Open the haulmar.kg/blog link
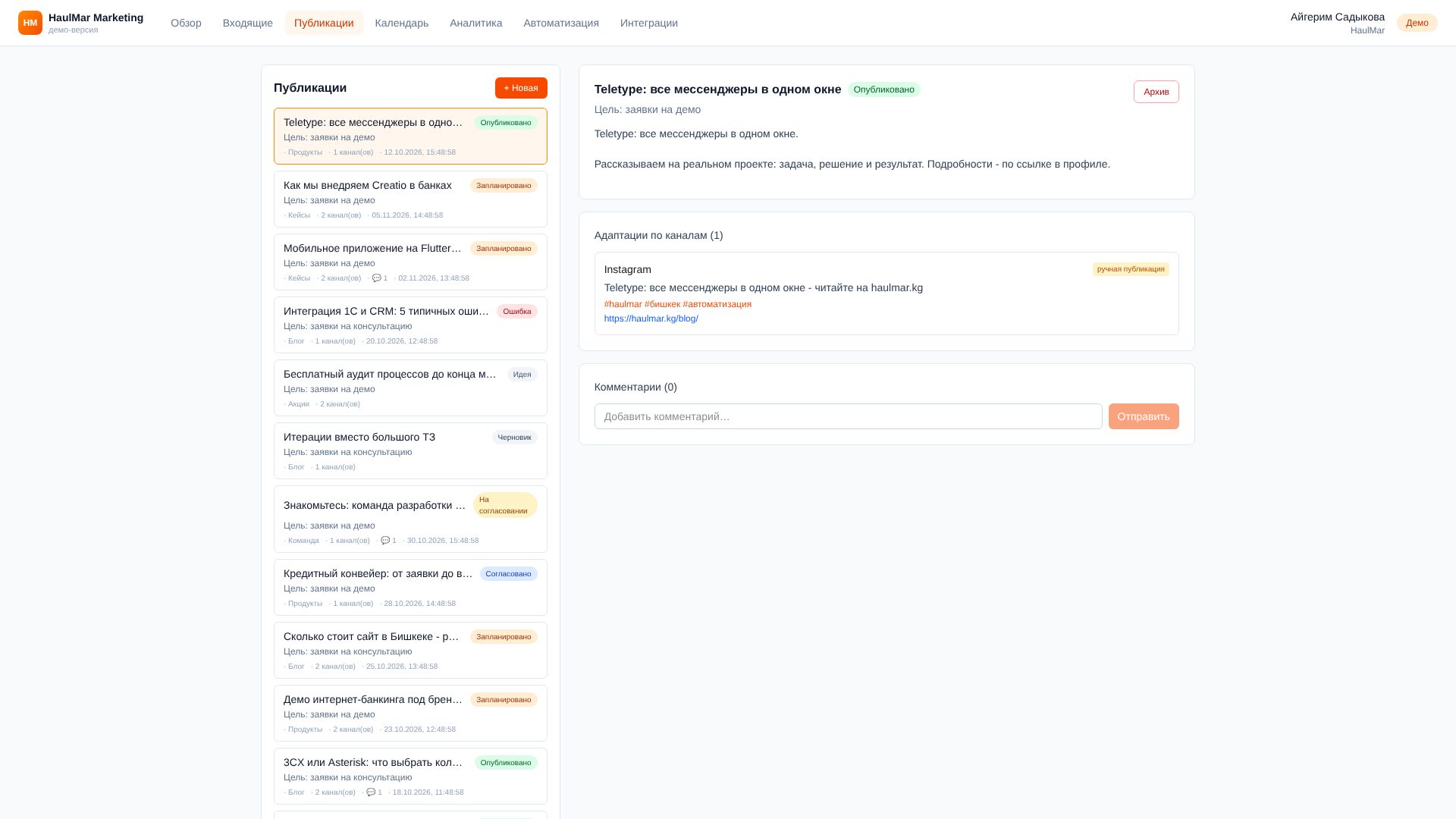This screenshot has width=1456, height=819. click(651, 318)
